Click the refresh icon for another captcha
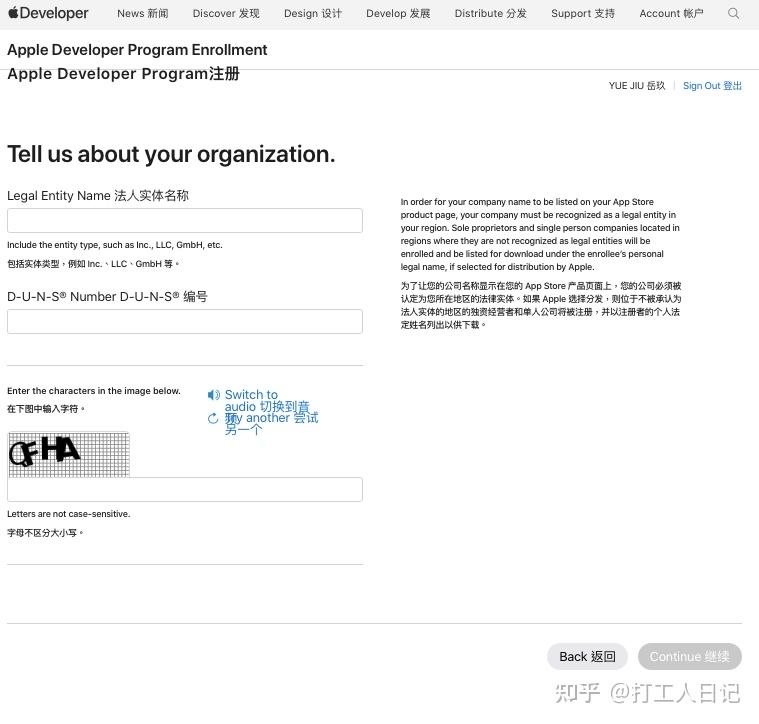 click(x=213, y=419)
